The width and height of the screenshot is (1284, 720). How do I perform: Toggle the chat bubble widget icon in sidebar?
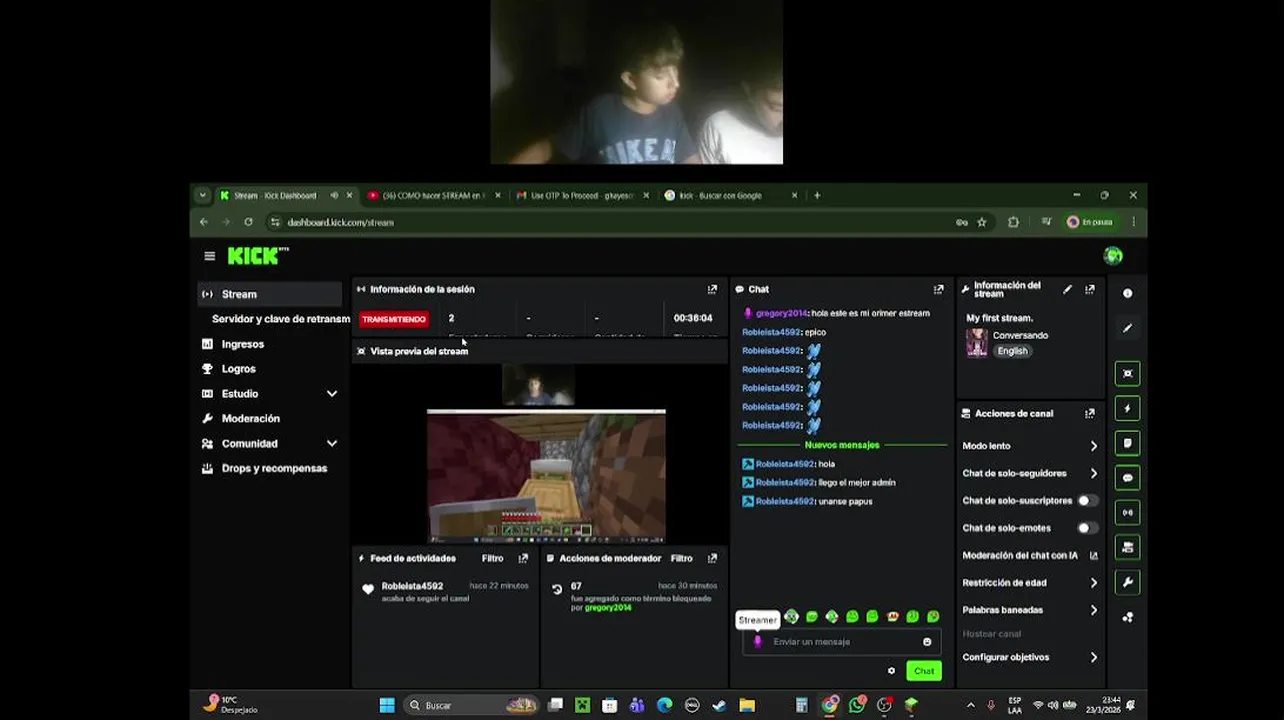(1127, 478)
